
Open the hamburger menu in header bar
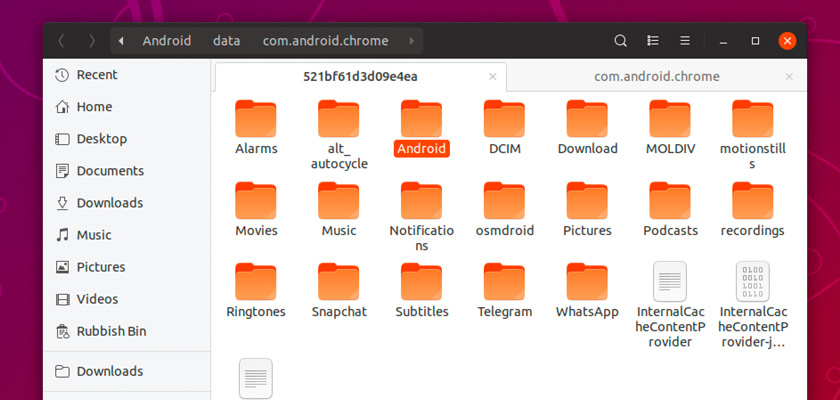click(685, 41)
